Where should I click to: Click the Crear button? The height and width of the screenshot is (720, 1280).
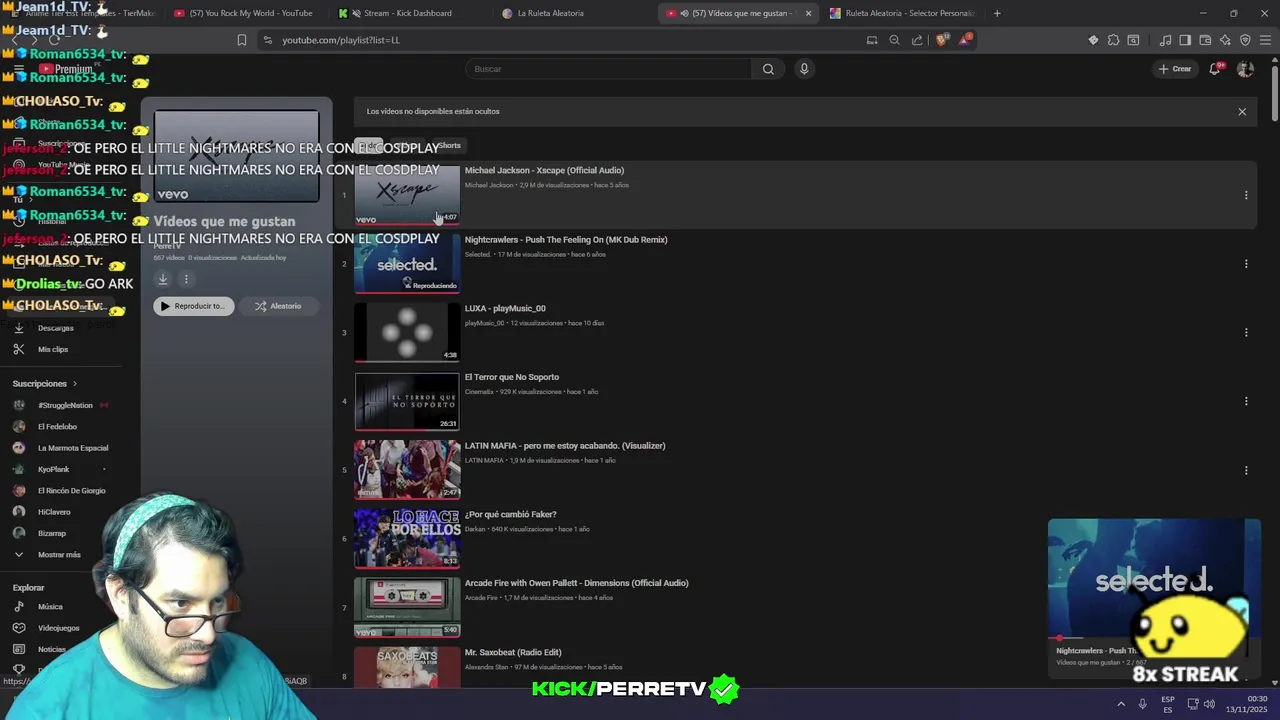(1175, 69)
